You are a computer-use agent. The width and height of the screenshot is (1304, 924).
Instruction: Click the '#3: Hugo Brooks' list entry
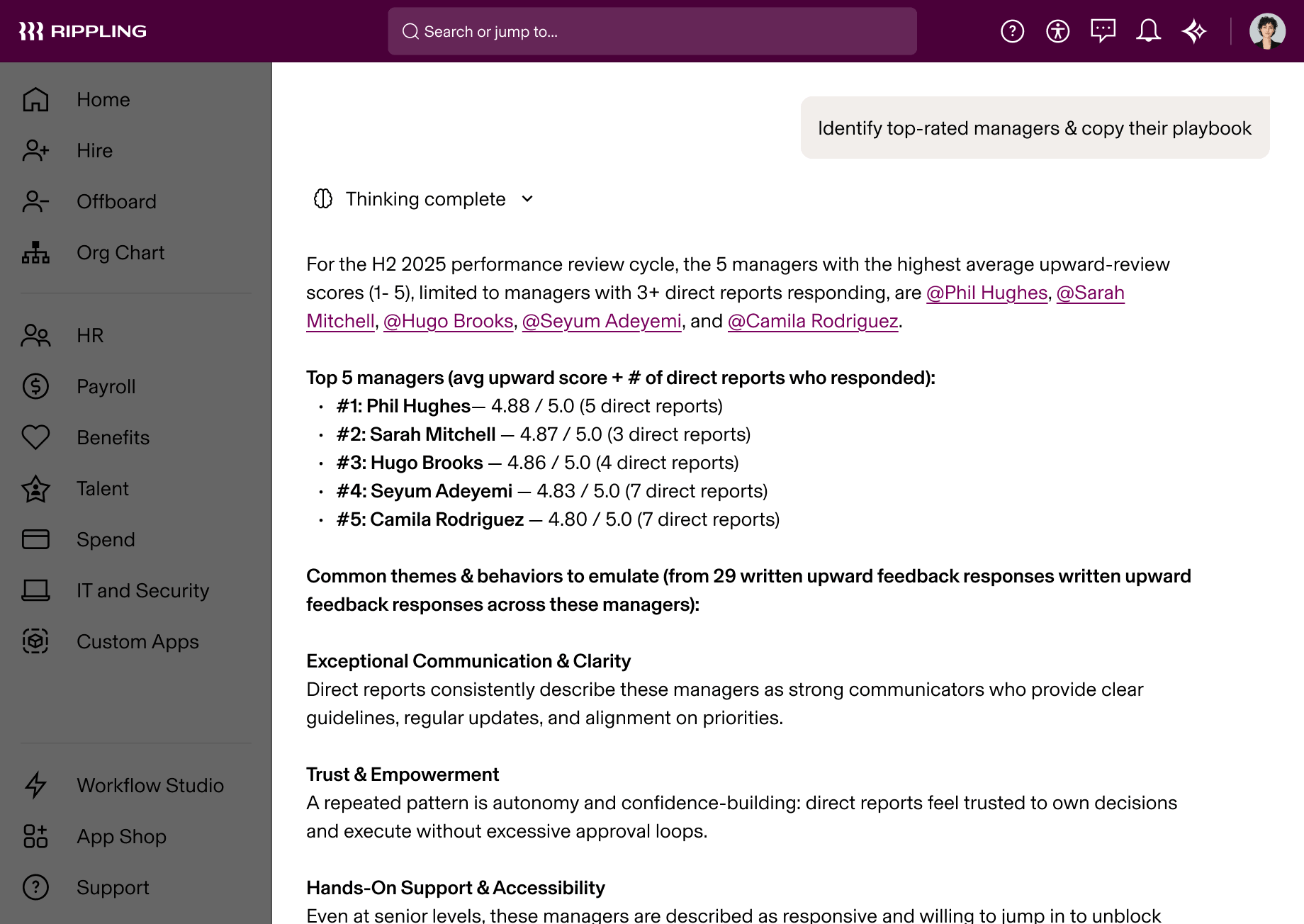pyautogui.click(x=537, y=463)
